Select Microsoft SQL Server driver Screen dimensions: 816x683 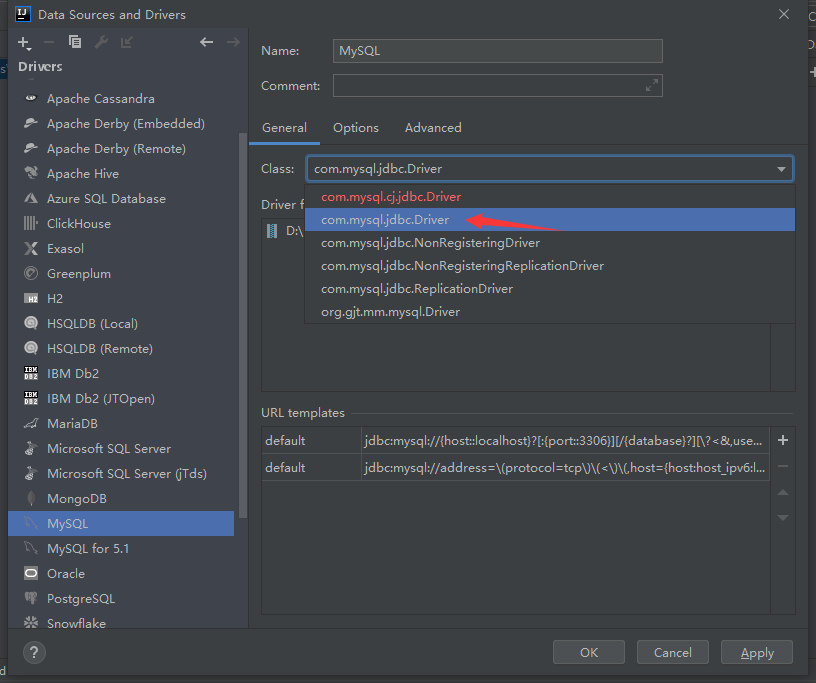point(121,448)
